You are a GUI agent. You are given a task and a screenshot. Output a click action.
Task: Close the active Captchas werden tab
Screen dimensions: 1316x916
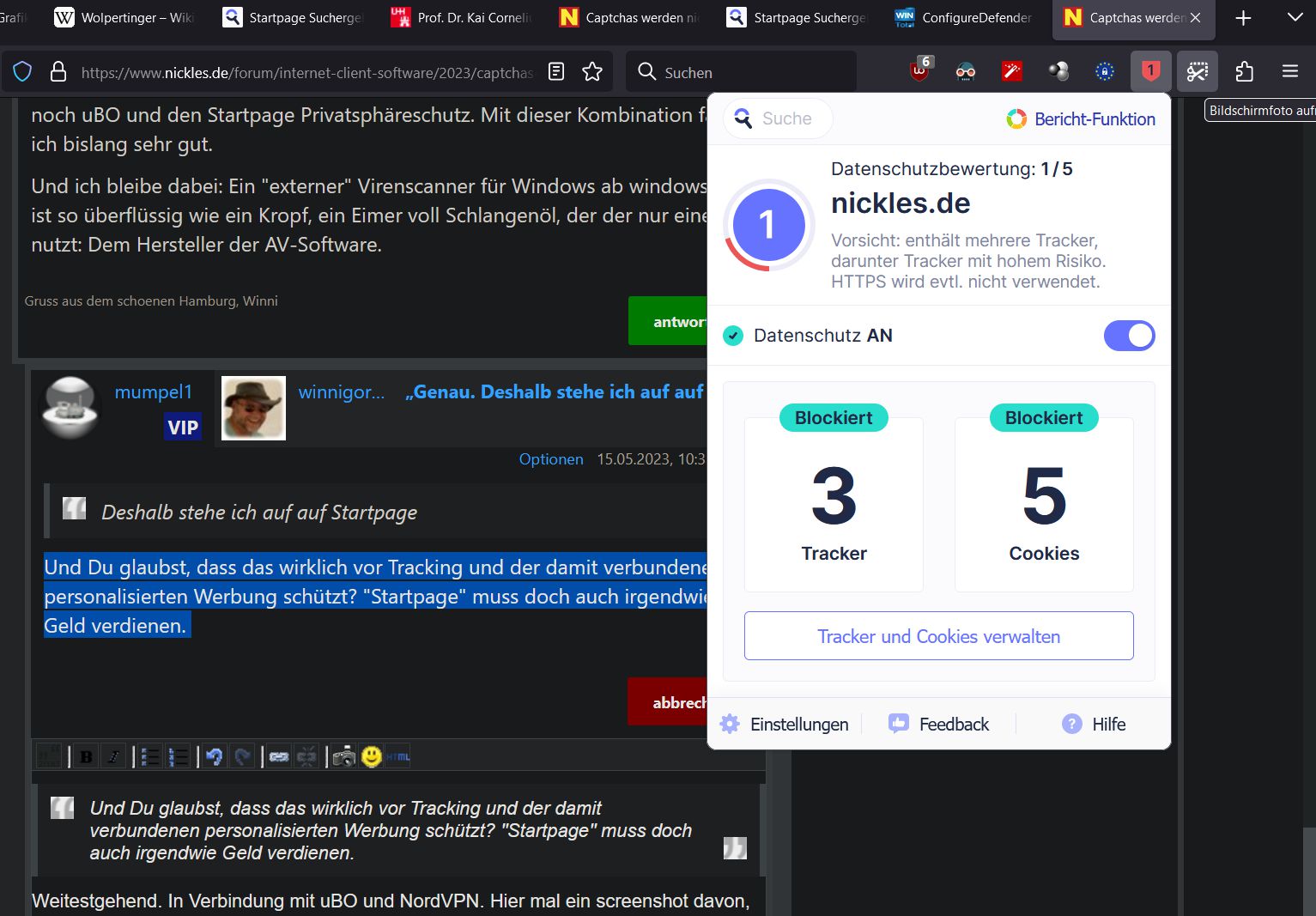(x=1195, y=17)
